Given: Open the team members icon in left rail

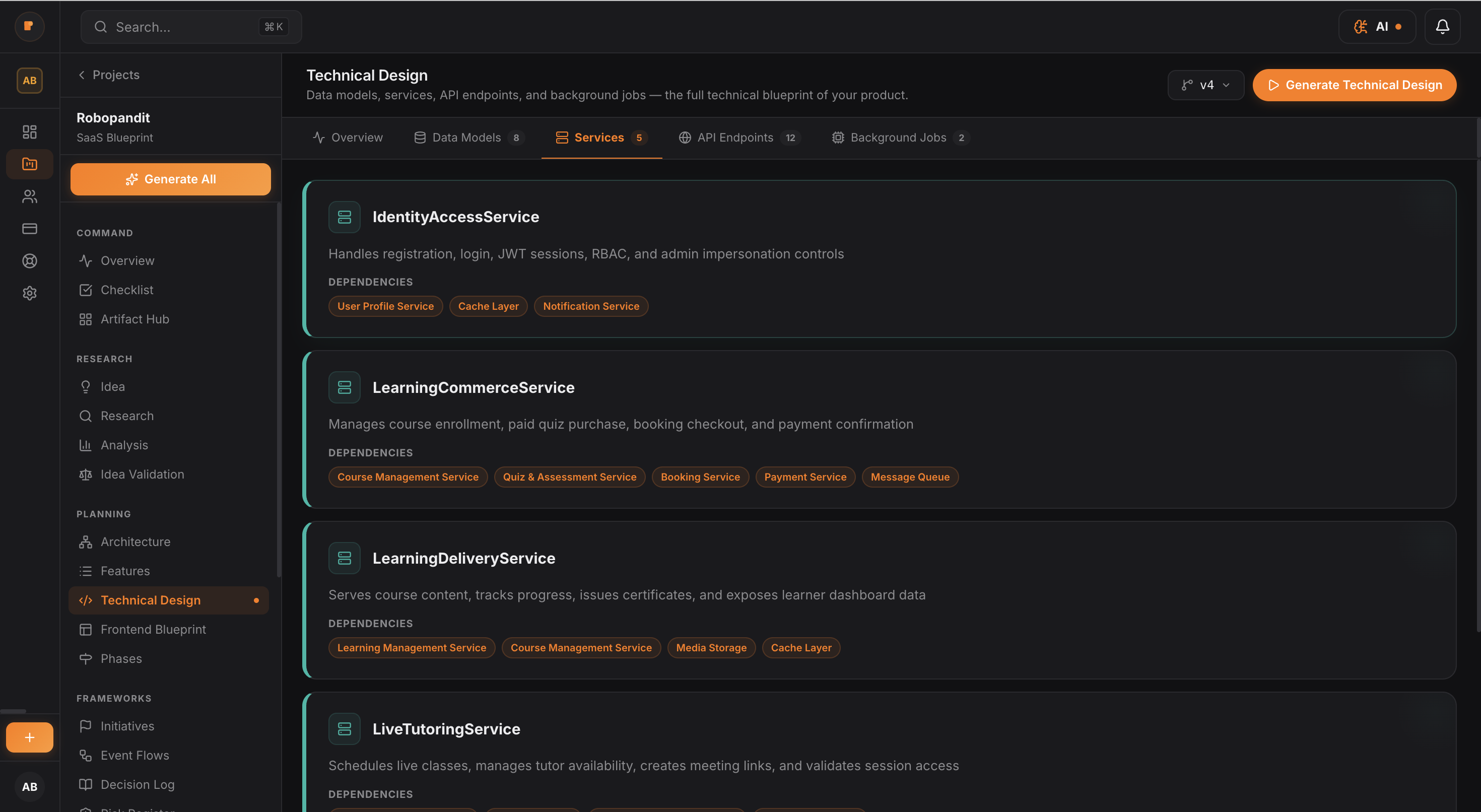Looking at the screenshot, I should [x=29, y=196].
